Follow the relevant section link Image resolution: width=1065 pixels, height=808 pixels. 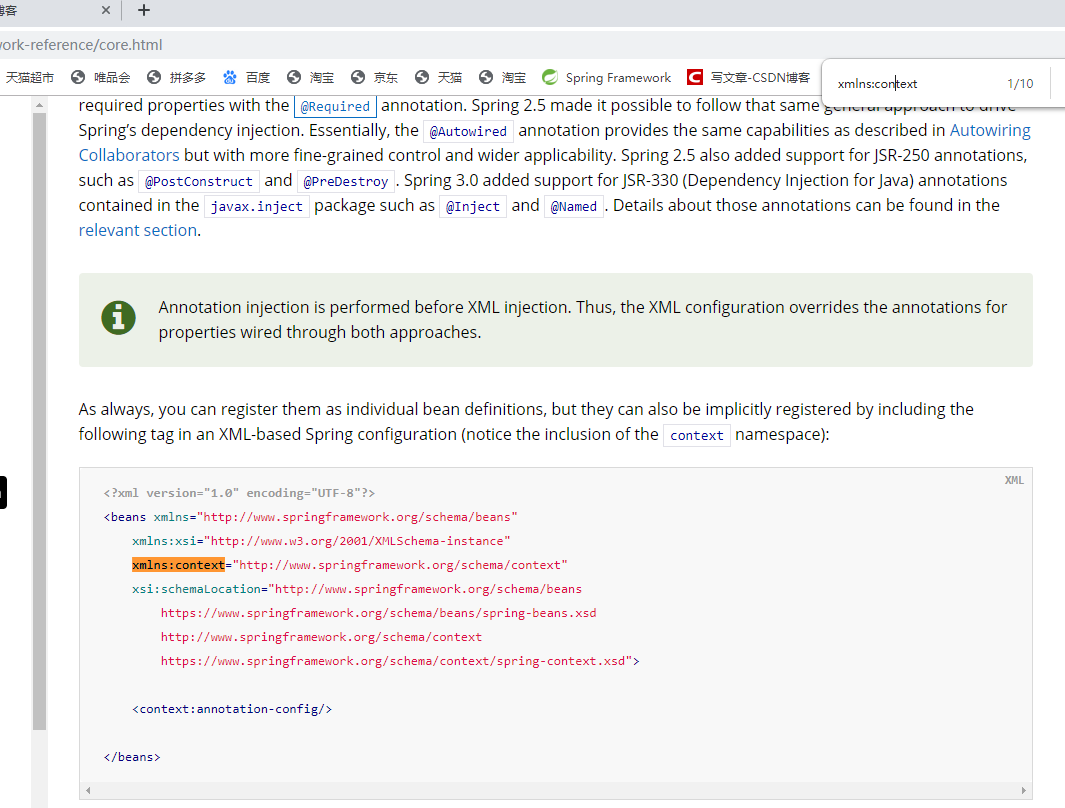coord(138,230)
